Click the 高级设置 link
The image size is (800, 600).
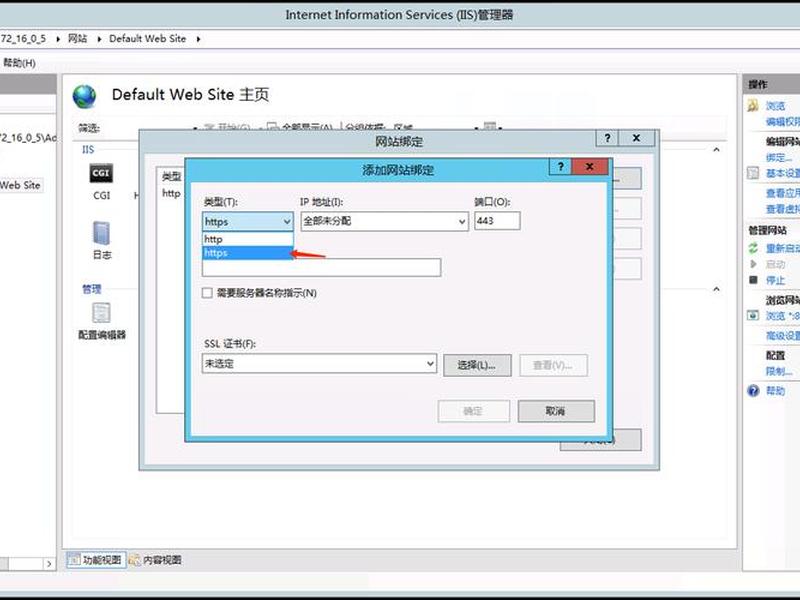[x=783, y=335]
